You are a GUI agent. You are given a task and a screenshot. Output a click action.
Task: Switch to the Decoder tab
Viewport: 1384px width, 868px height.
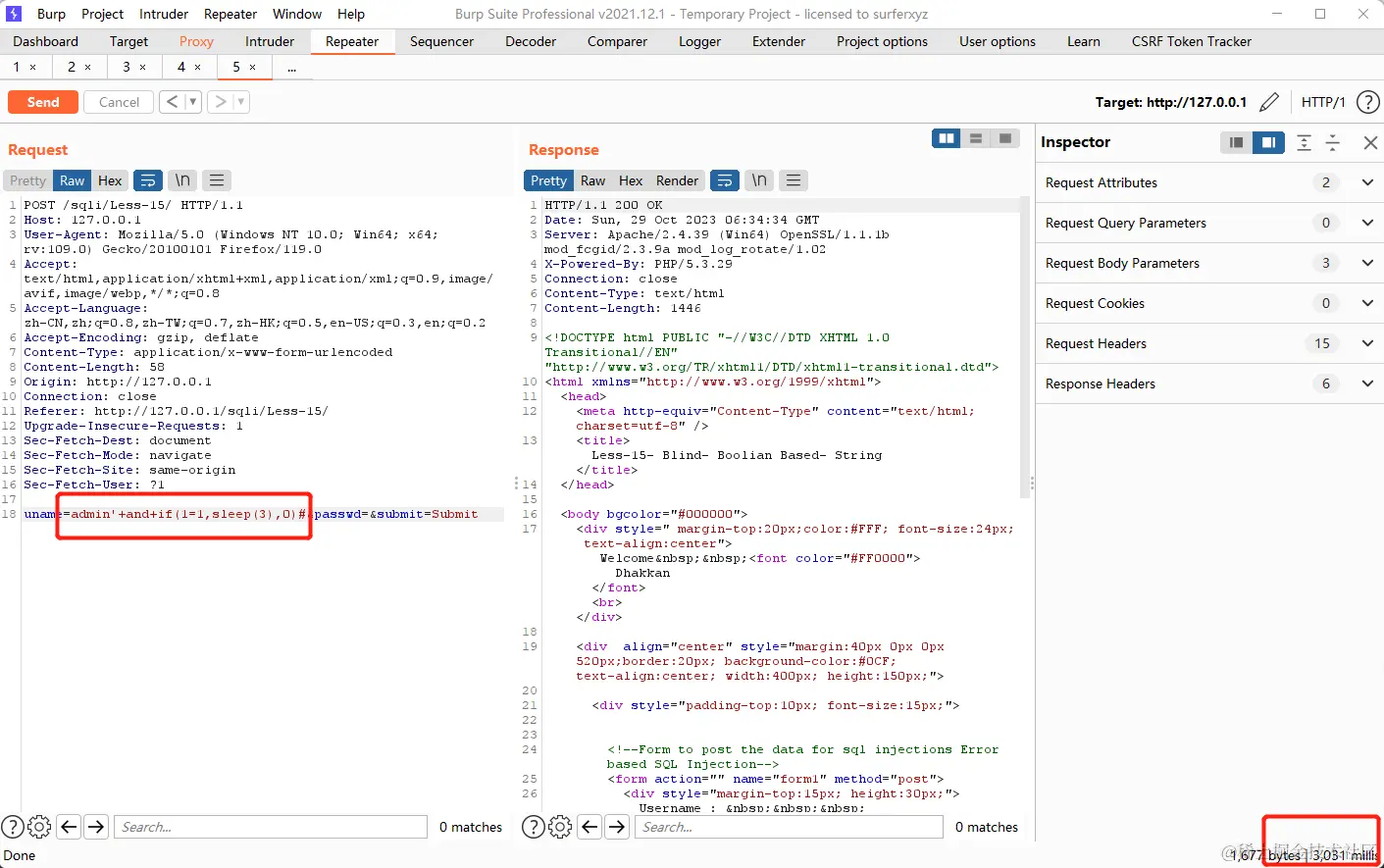point(531,41)
